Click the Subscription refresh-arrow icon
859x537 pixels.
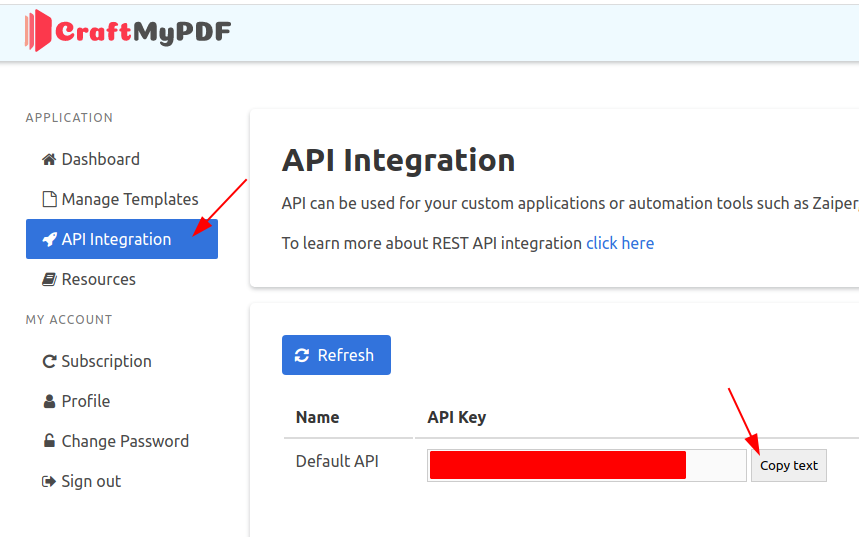pos(49,361)
